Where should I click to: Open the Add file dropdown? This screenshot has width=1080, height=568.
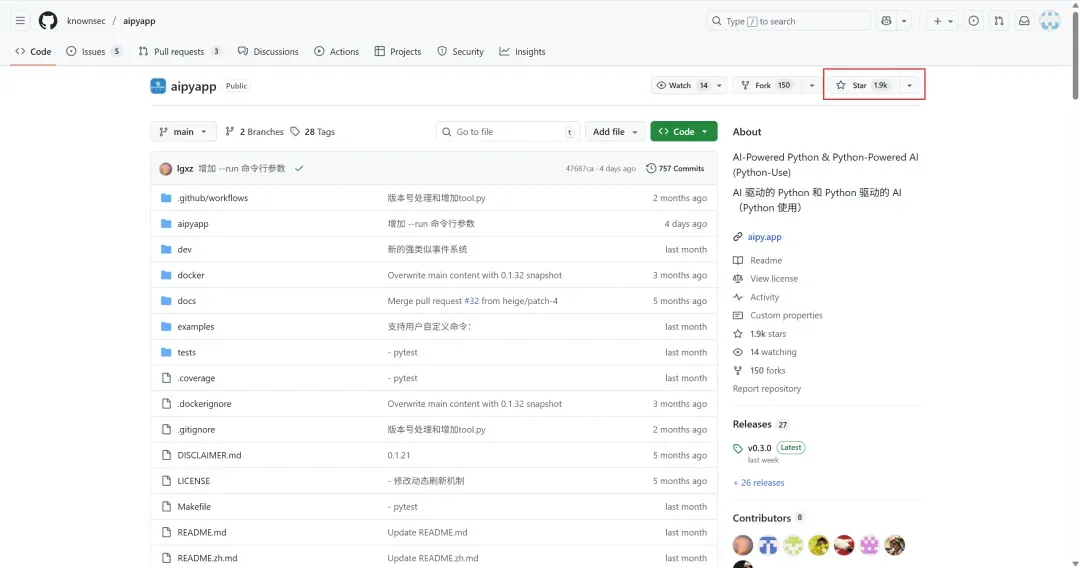pos(615,132)
